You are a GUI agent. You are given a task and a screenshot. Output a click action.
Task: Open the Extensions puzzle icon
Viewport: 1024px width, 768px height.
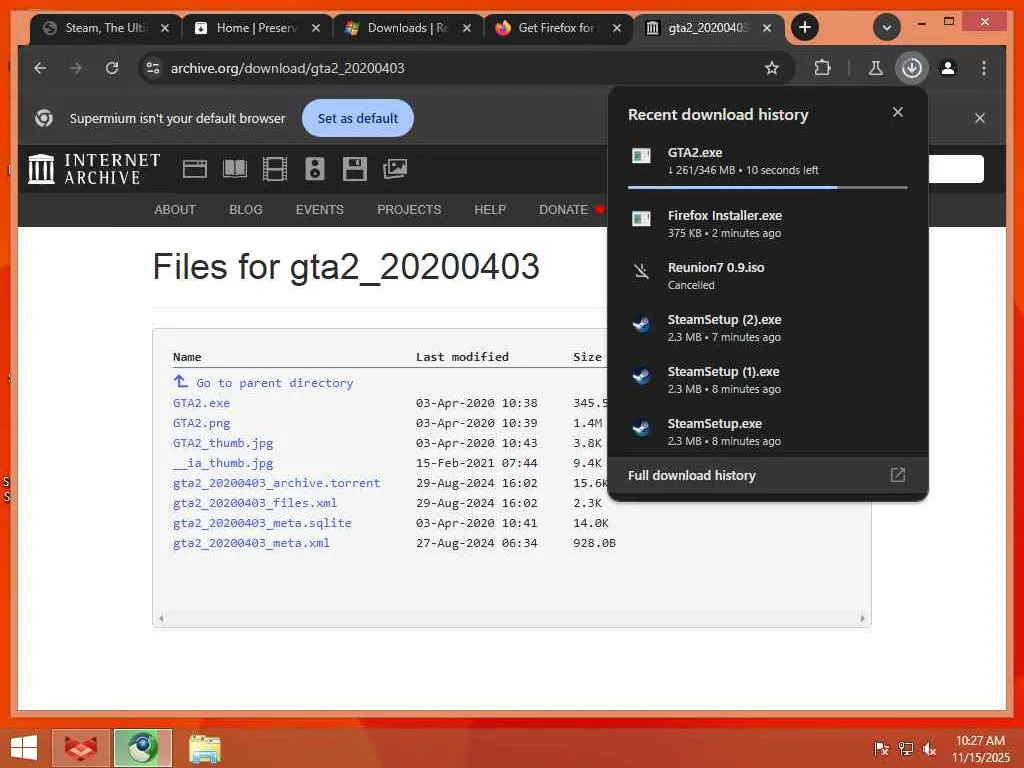click(822, 68)
